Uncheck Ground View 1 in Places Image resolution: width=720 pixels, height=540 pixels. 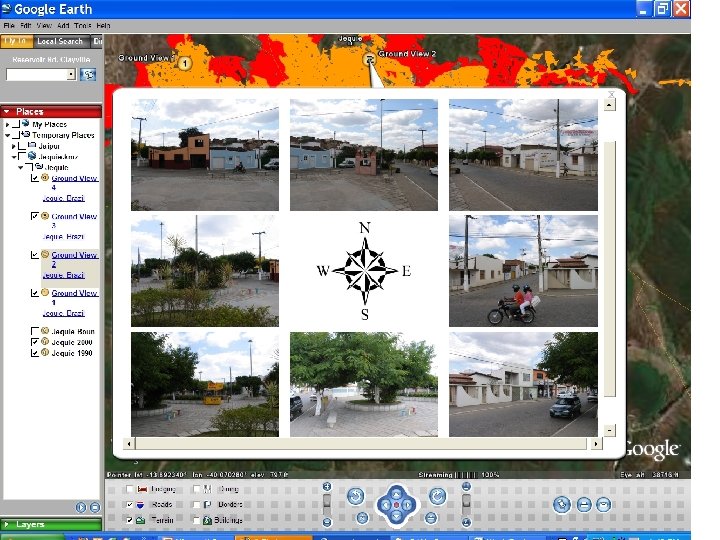click(x=34, y=292)
